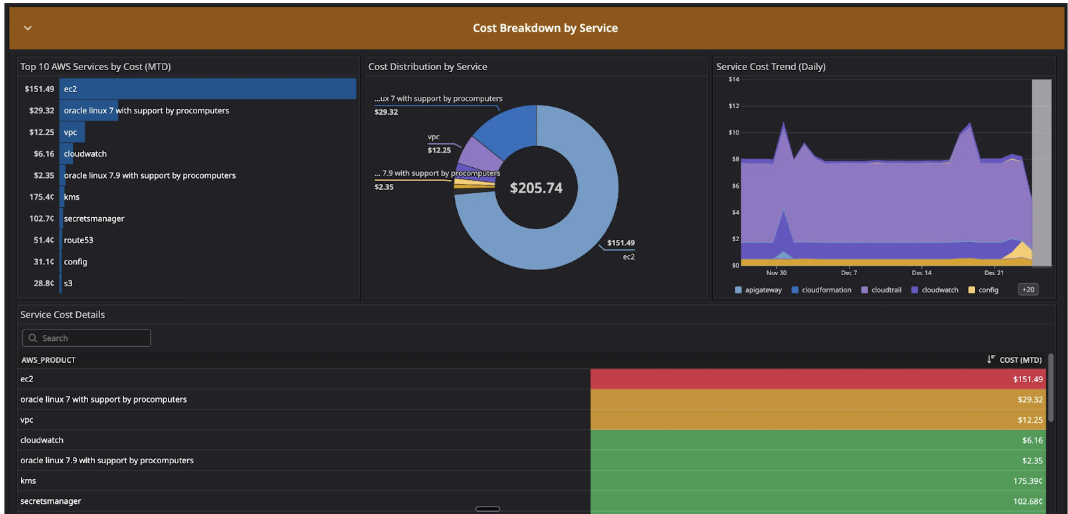
Task: Click the ec2 label beside the donut chart
Action: tap(628, 257)
